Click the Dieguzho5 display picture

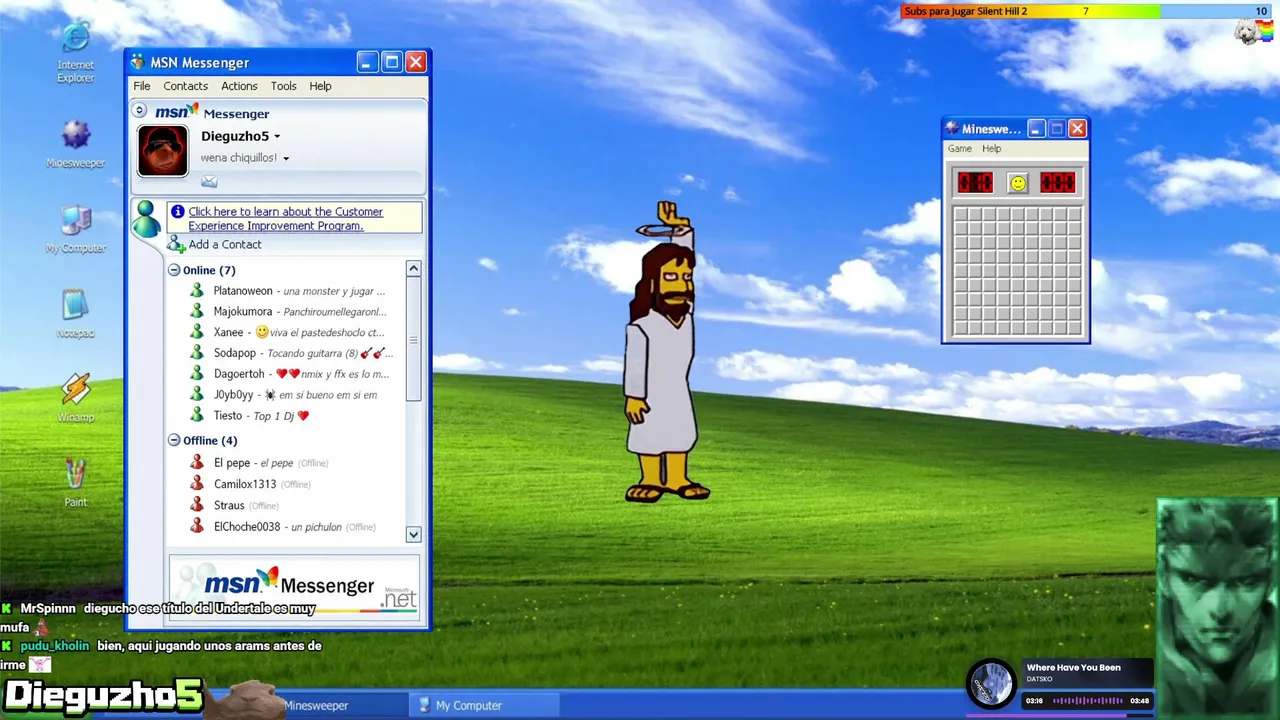(163, 151)
